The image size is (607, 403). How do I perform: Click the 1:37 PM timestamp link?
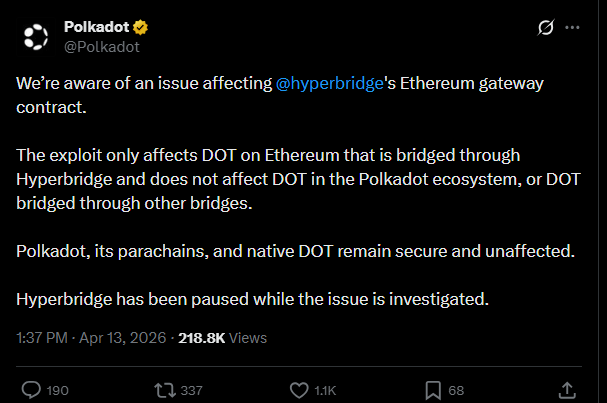coord(42,338)
